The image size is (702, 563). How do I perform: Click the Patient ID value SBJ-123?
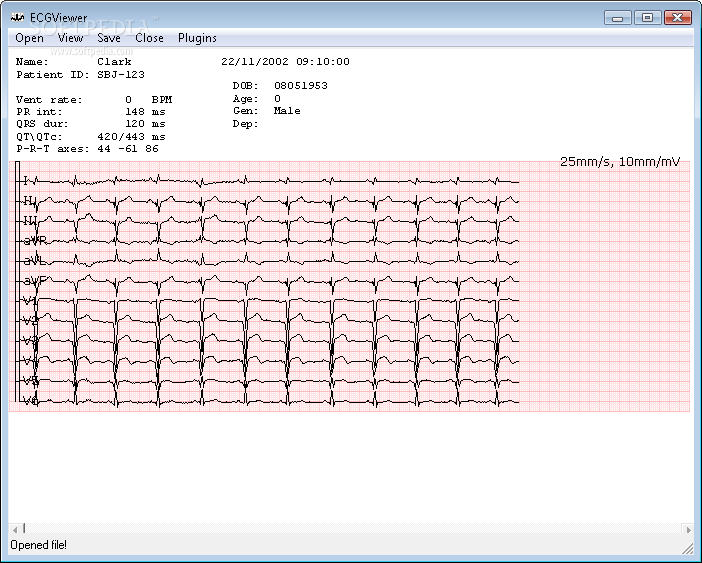pyautogui.click(x=121, y=75)
